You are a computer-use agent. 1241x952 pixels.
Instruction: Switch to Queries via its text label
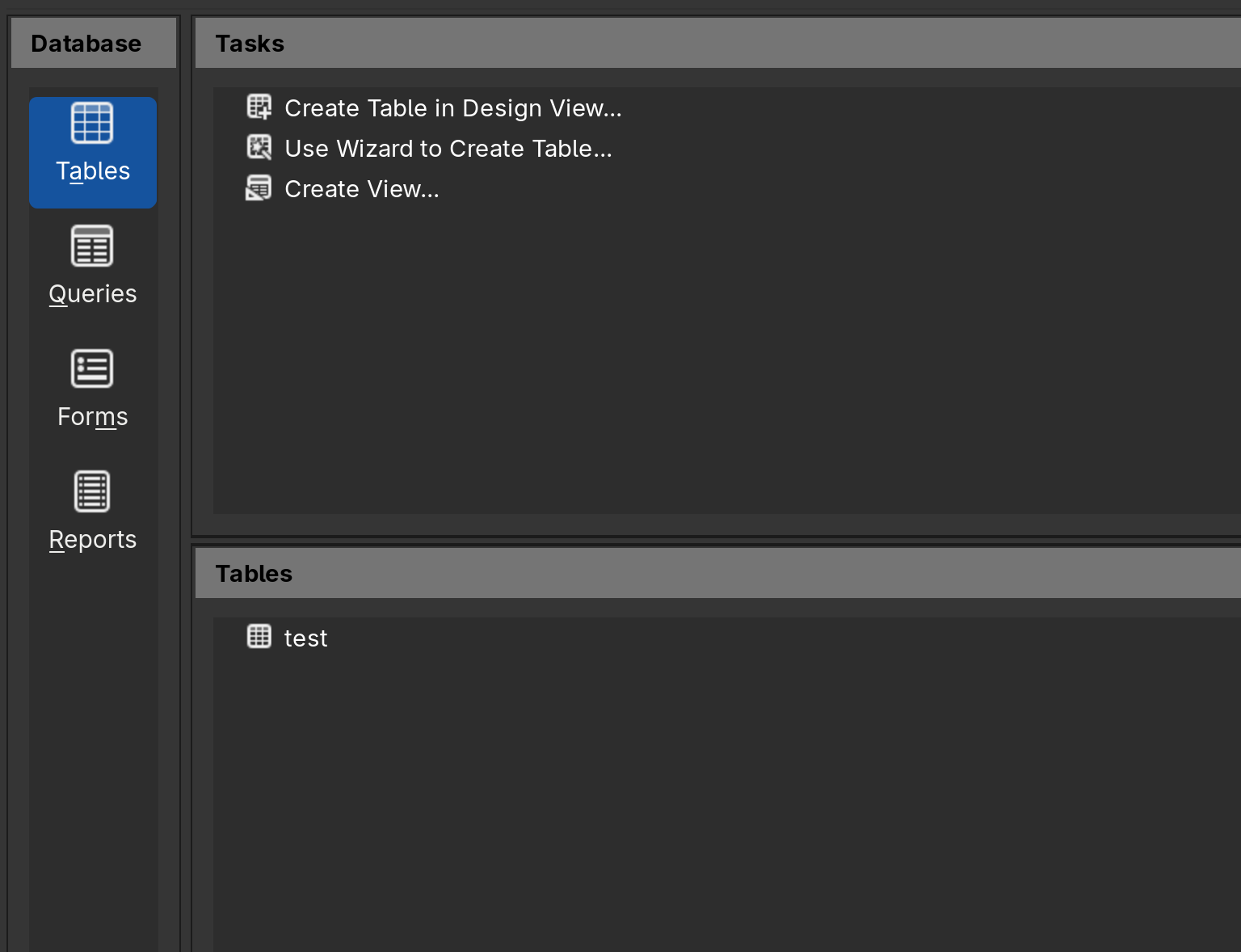coord(93,294)
